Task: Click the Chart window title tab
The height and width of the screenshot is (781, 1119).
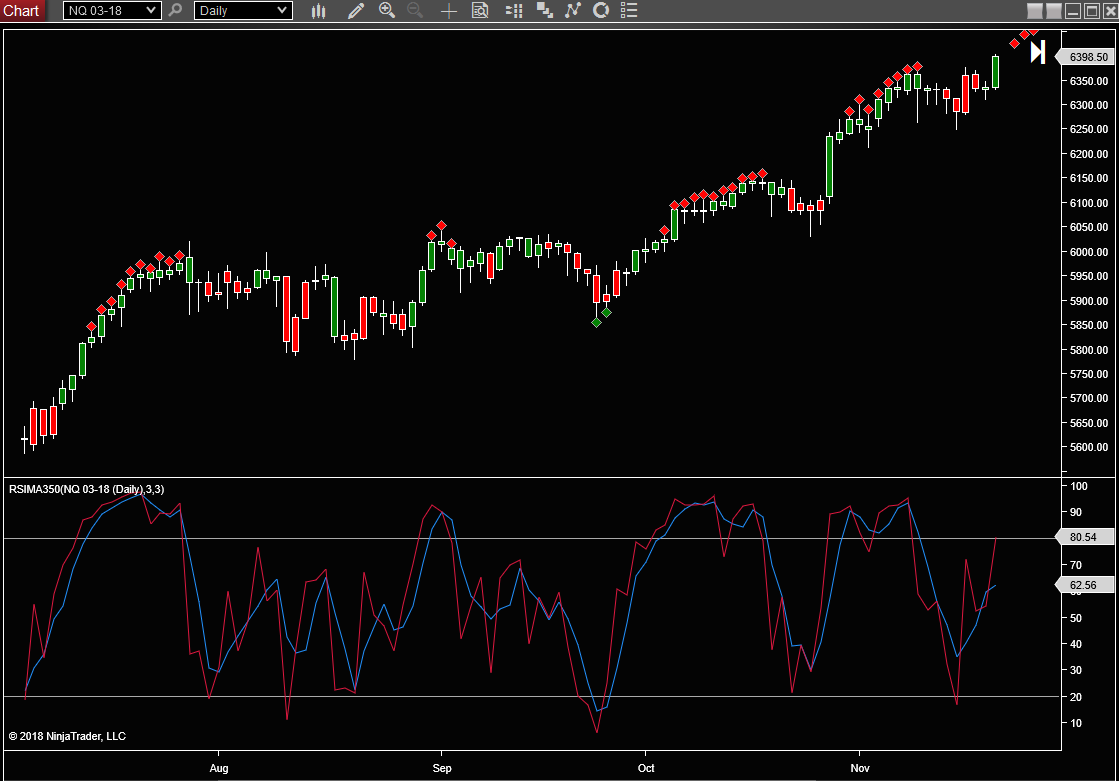Action: 22,11
